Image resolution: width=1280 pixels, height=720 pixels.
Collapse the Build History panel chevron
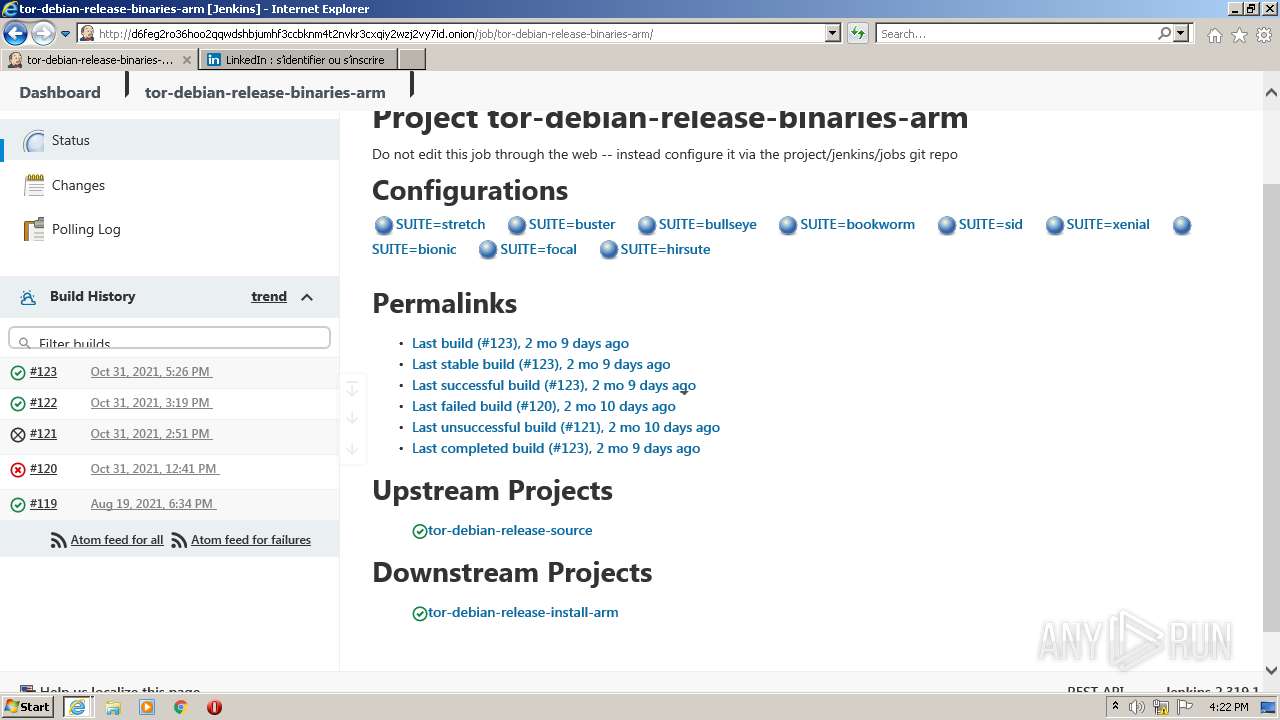(307, 297)
